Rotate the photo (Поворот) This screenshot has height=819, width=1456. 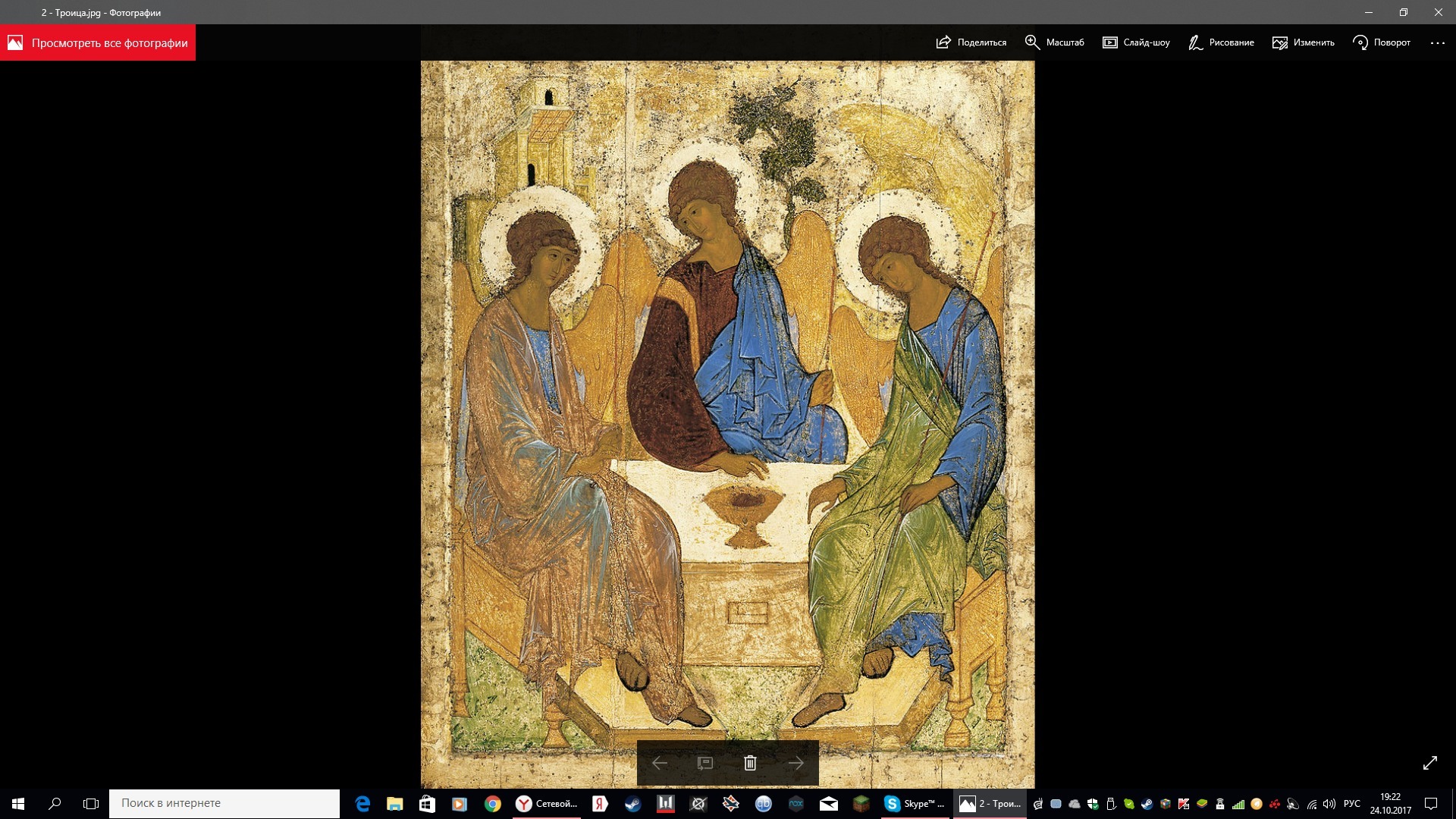coord(1382,42)
